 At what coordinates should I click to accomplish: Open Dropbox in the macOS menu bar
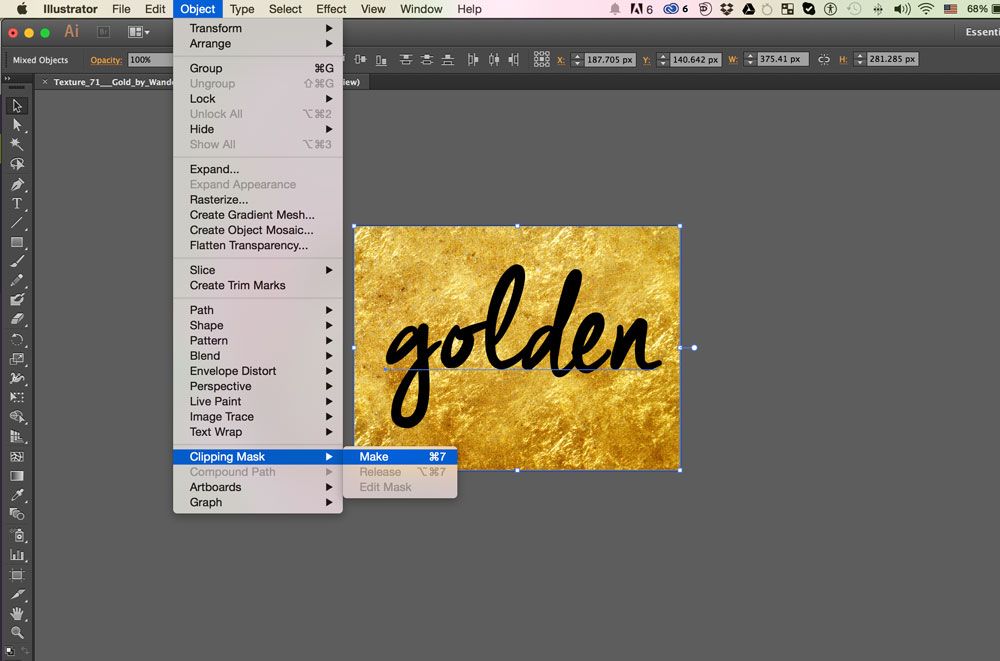pos(726,9)
